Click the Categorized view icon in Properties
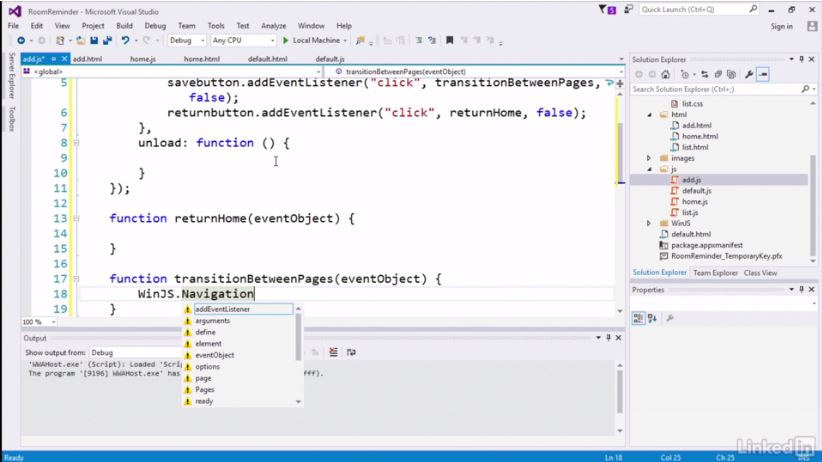This screenshot has height=462, width=822. (639, 318)
